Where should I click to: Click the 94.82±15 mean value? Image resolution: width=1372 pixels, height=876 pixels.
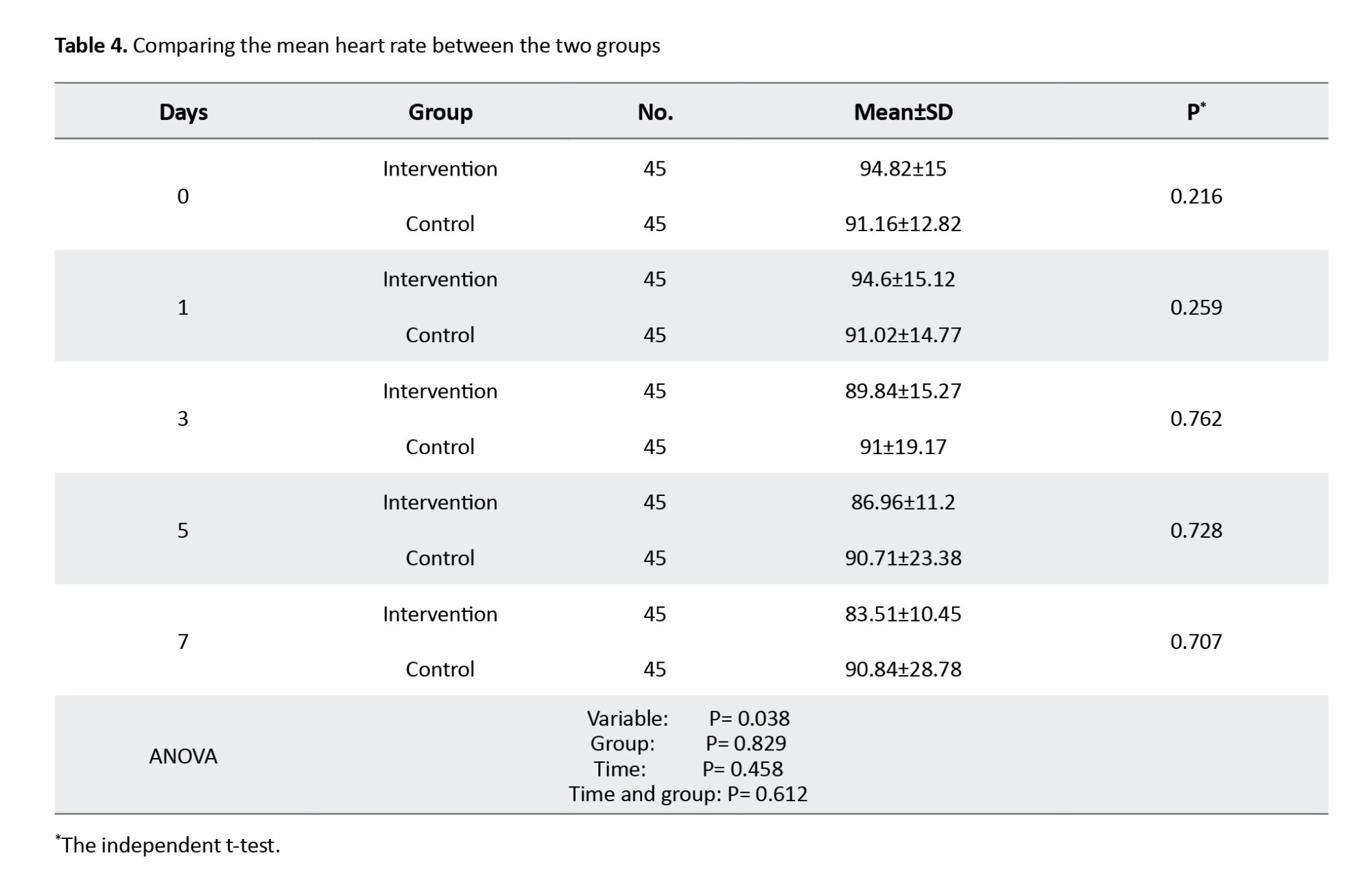pos(903,169)
